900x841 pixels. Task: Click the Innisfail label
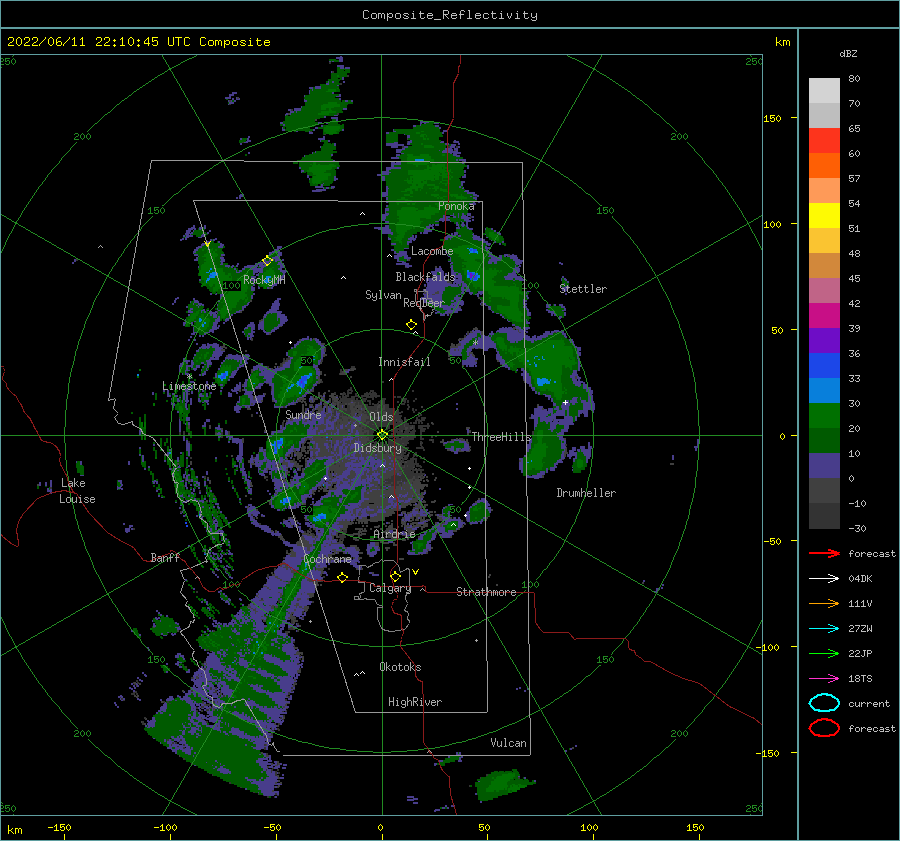(404, 362)
